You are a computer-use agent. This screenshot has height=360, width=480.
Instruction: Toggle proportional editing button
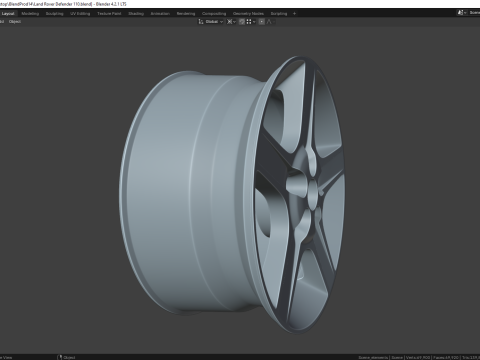(x=262, y=22)
